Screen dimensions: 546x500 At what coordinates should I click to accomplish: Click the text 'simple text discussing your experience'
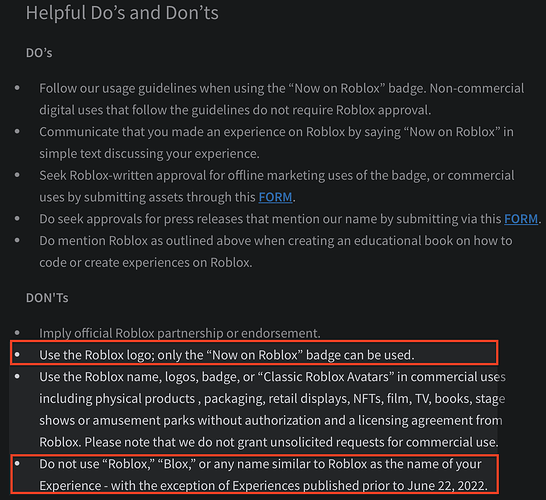point(149,154)
